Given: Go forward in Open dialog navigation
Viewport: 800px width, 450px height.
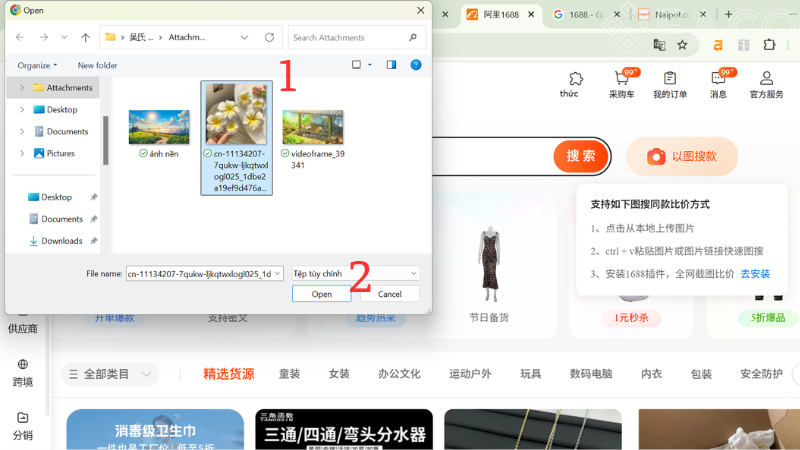Looking at the screenshot, I should (x=44, y=37).
